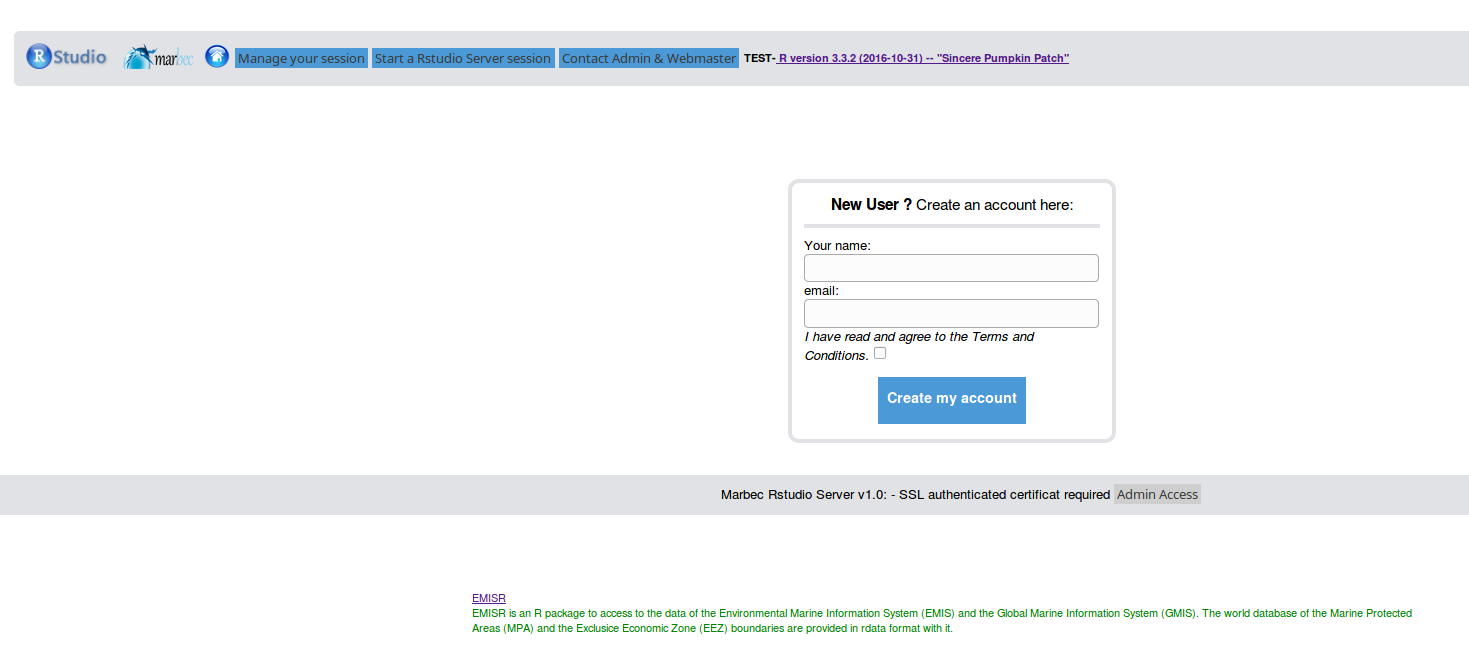Screen dimensions: 1469x650
Task: Click the bold TEST- label
Action: tap(758, 58)
